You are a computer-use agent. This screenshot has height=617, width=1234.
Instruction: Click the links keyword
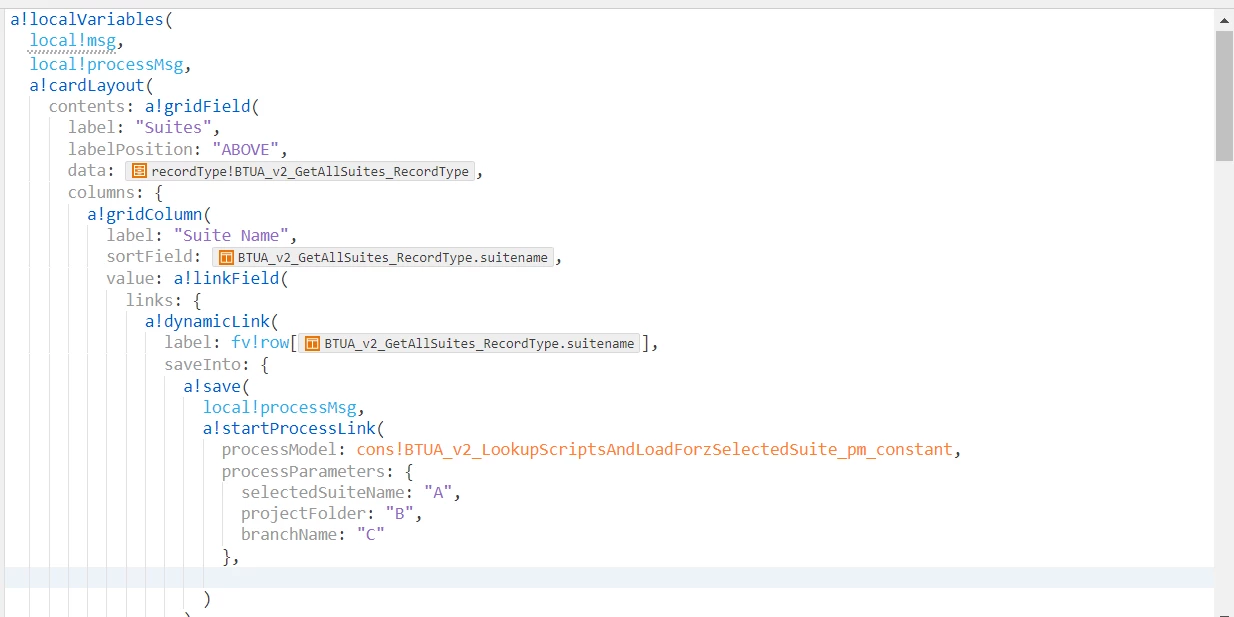(150, 300)
